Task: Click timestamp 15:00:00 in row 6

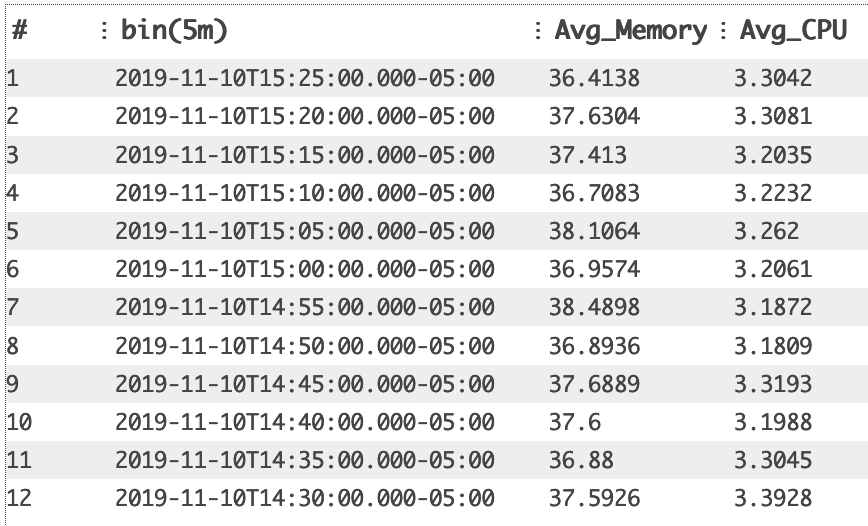Action: point(304,269)
